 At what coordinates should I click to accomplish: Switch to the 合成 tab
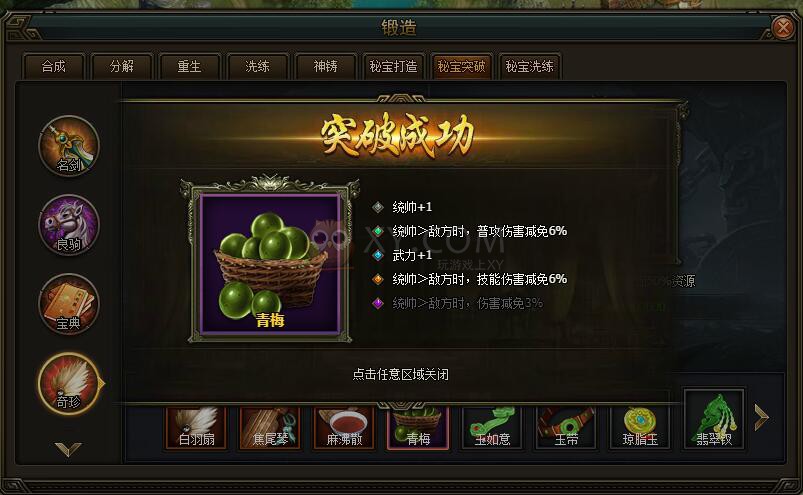pyautogui.click(x=53, y=67)
